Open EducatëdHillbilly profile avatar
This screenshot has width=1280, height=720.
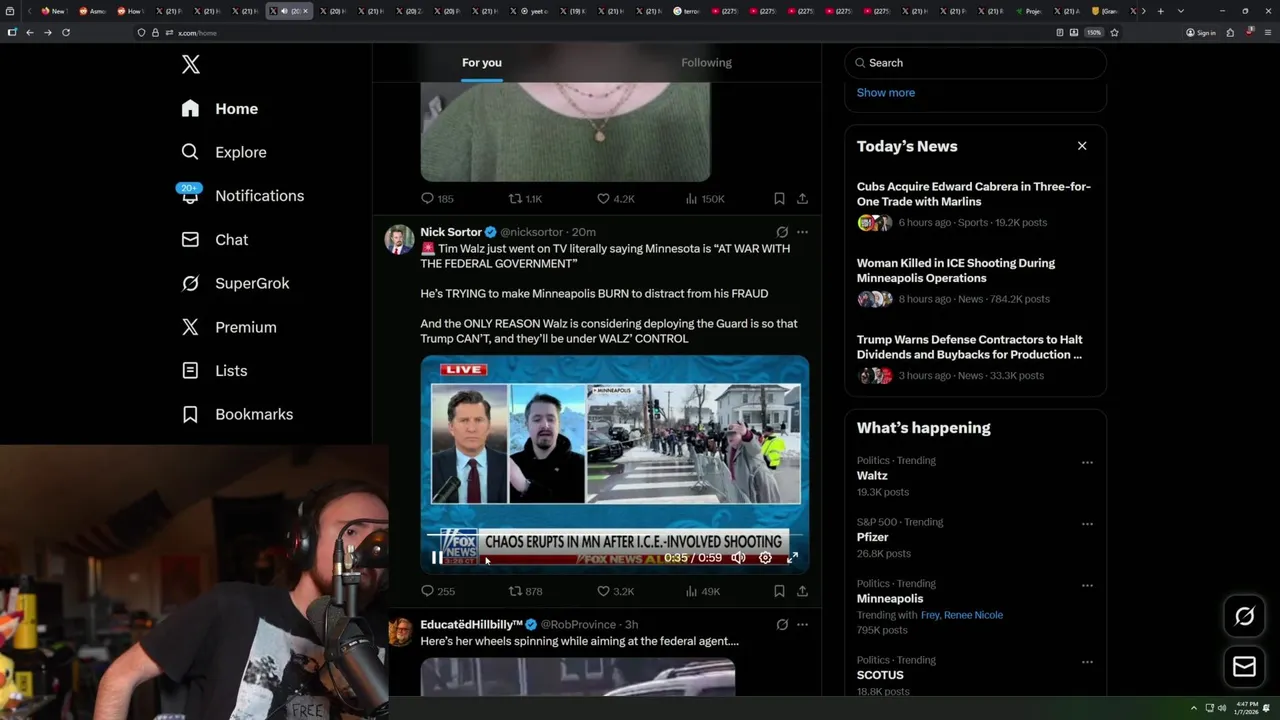400,632
